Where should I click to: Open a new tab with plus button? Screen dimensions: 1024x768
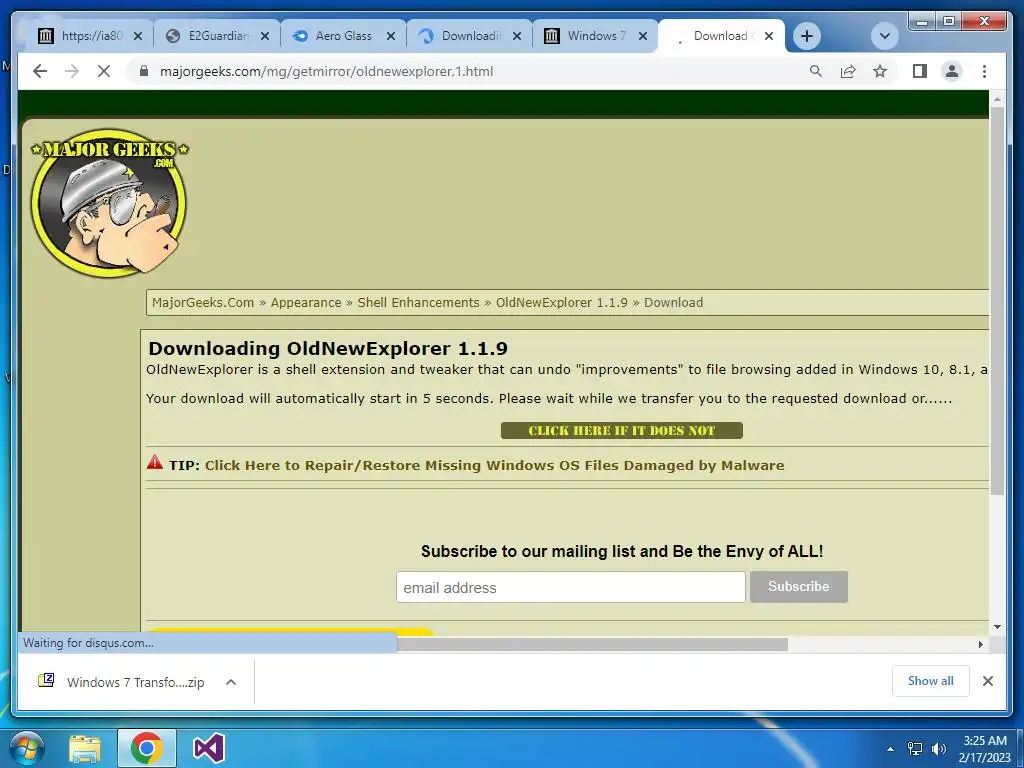pos(807,36)
